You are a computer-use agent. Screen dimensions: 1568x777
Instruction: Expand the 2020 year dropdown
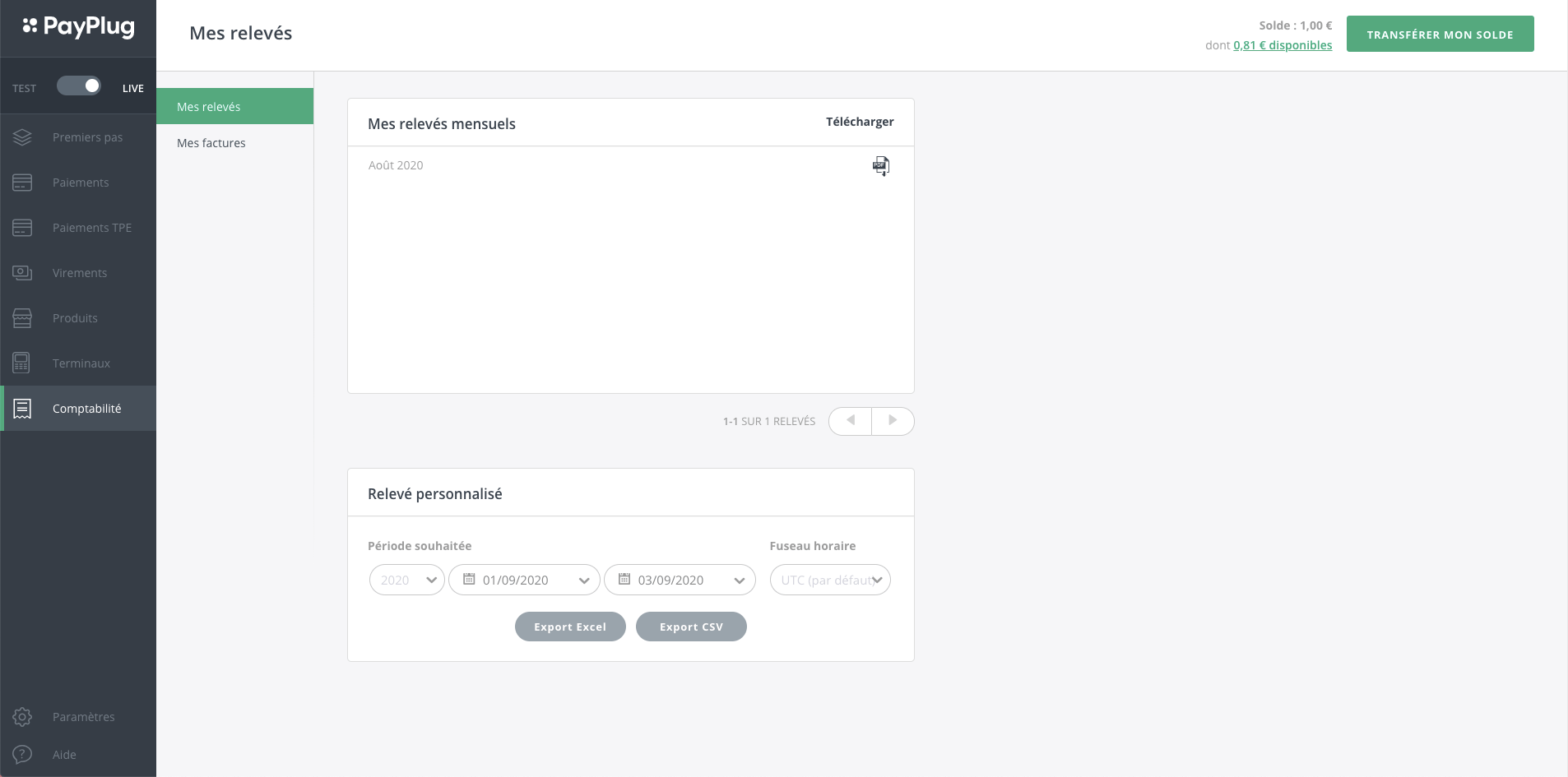click(x=407, y=580)
